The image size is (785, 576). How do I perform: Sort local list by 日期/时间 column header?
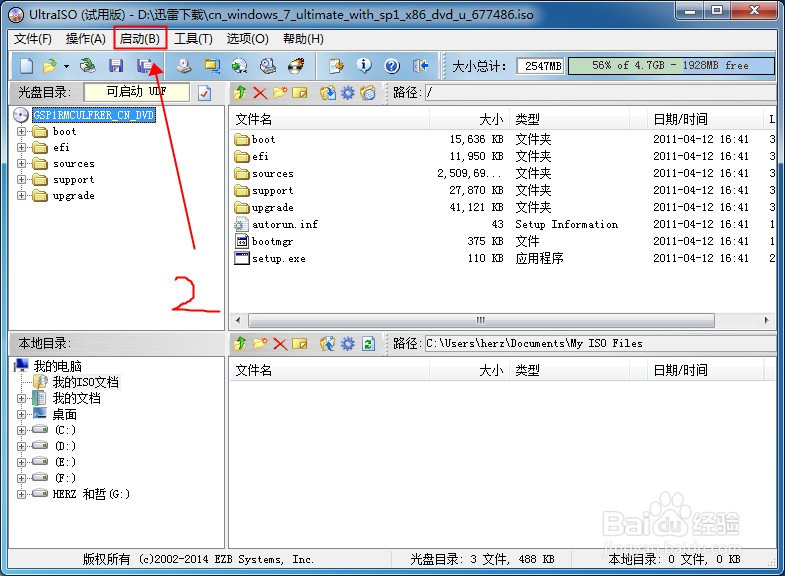(705, 370)
